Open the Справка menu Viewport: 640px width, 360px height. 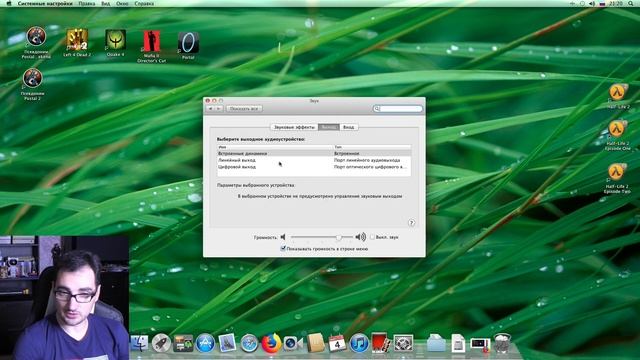point(144,3)
